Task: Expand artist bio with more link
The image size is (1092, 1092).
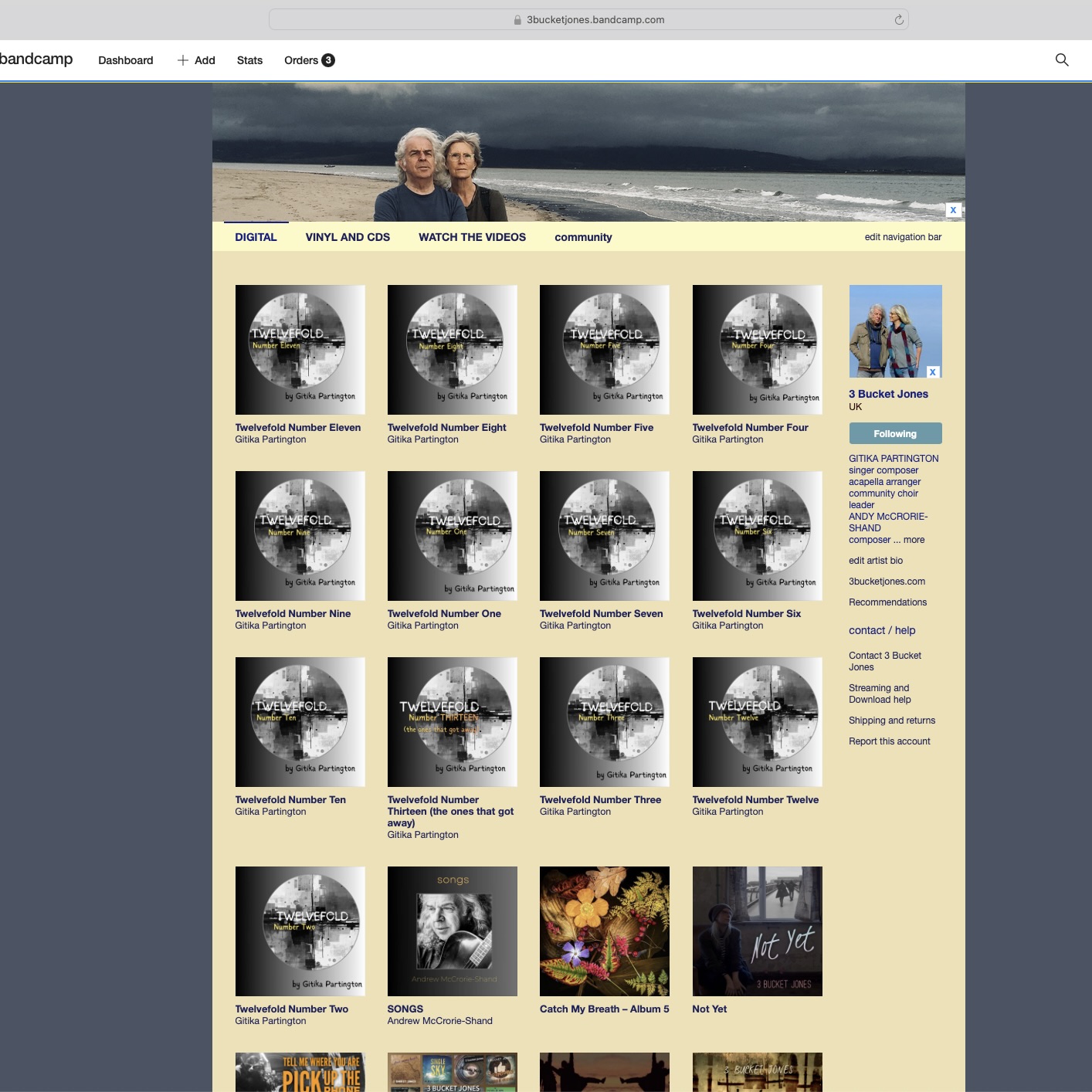Action: point(914,540)
